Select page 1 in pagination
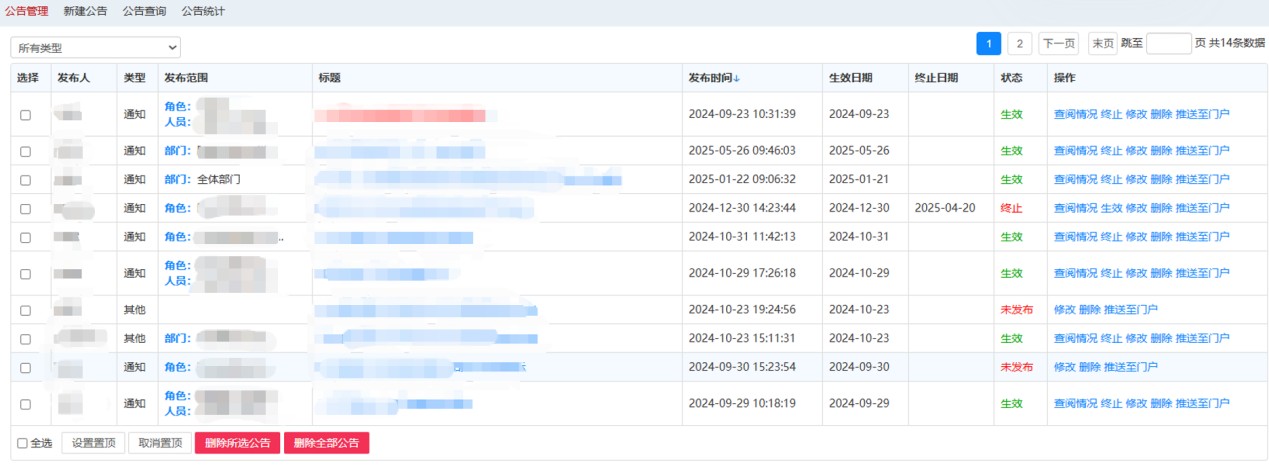Viewport: 1269px width, 465px height. pos(989,43)
